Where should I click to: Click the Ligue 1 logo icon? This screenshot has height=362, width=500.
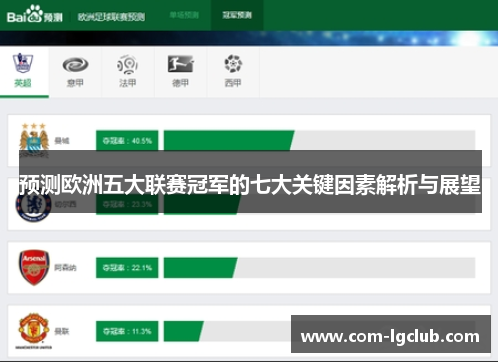click(127, 64)
